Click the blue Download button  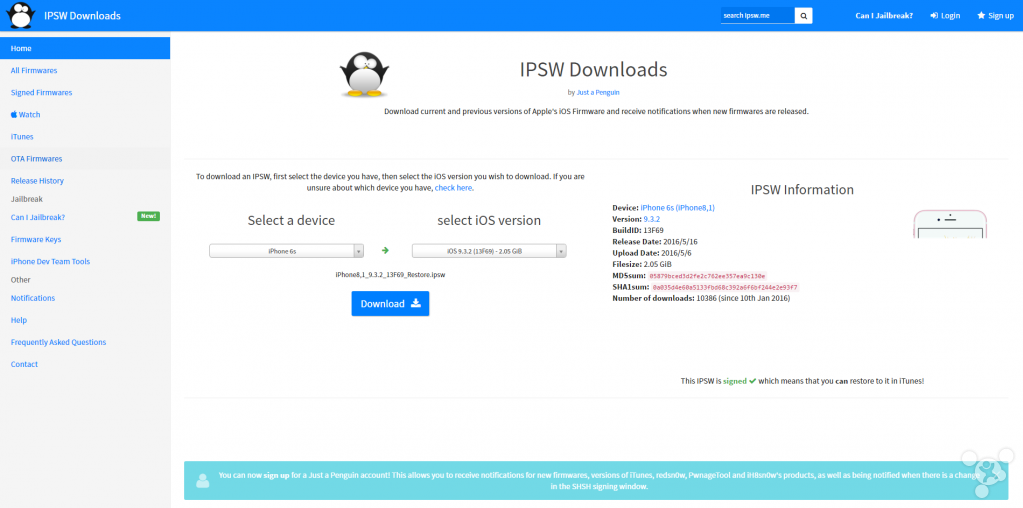(390, 304)
